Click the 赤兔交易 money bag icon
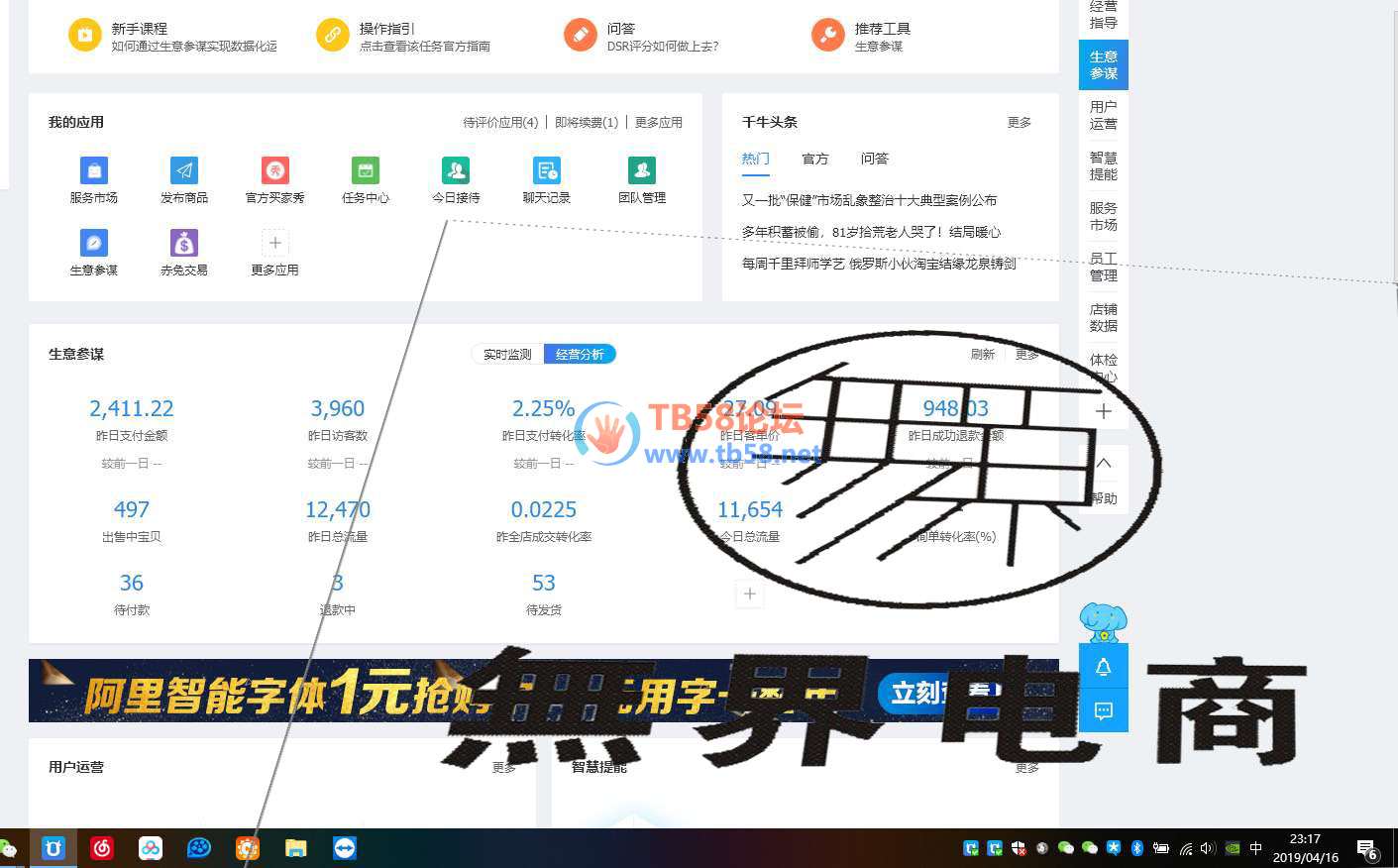The image size is (1398, 868). pos(184,243)
